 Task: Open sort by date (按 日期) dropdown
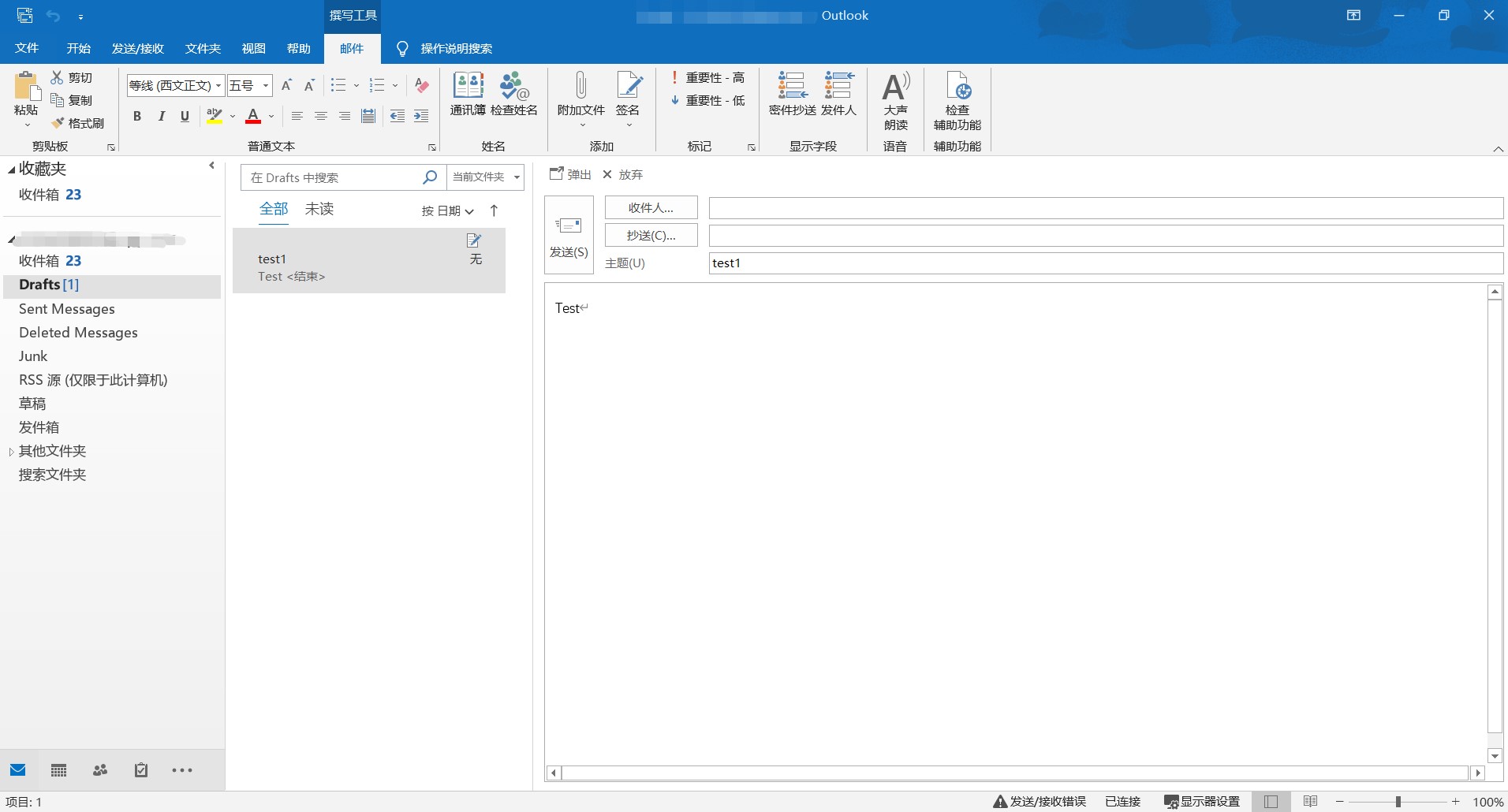click(x=448, y=210)
